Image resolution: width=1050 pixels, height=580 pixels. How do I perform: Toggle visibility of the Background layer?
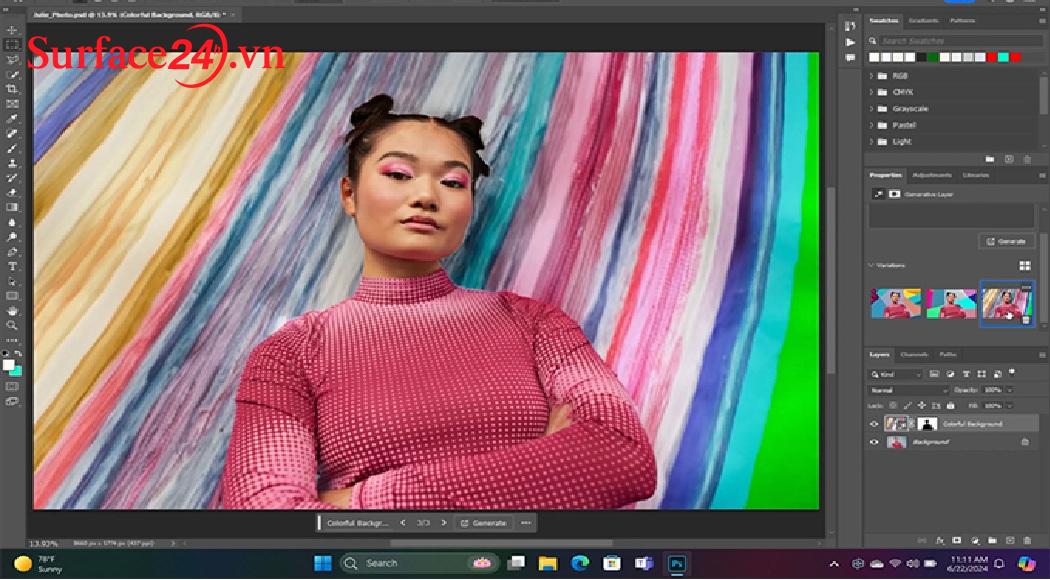874,441
